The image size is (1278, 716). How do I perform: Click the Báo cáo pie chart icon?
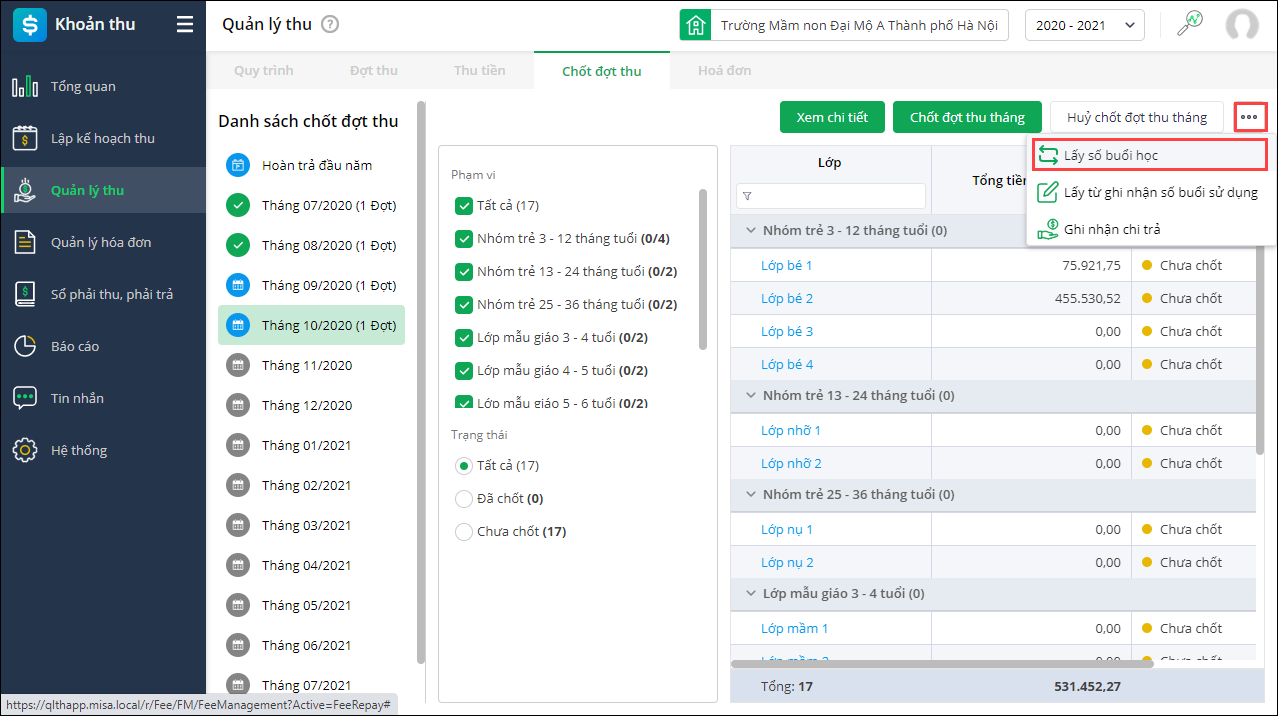click(25, 347)
